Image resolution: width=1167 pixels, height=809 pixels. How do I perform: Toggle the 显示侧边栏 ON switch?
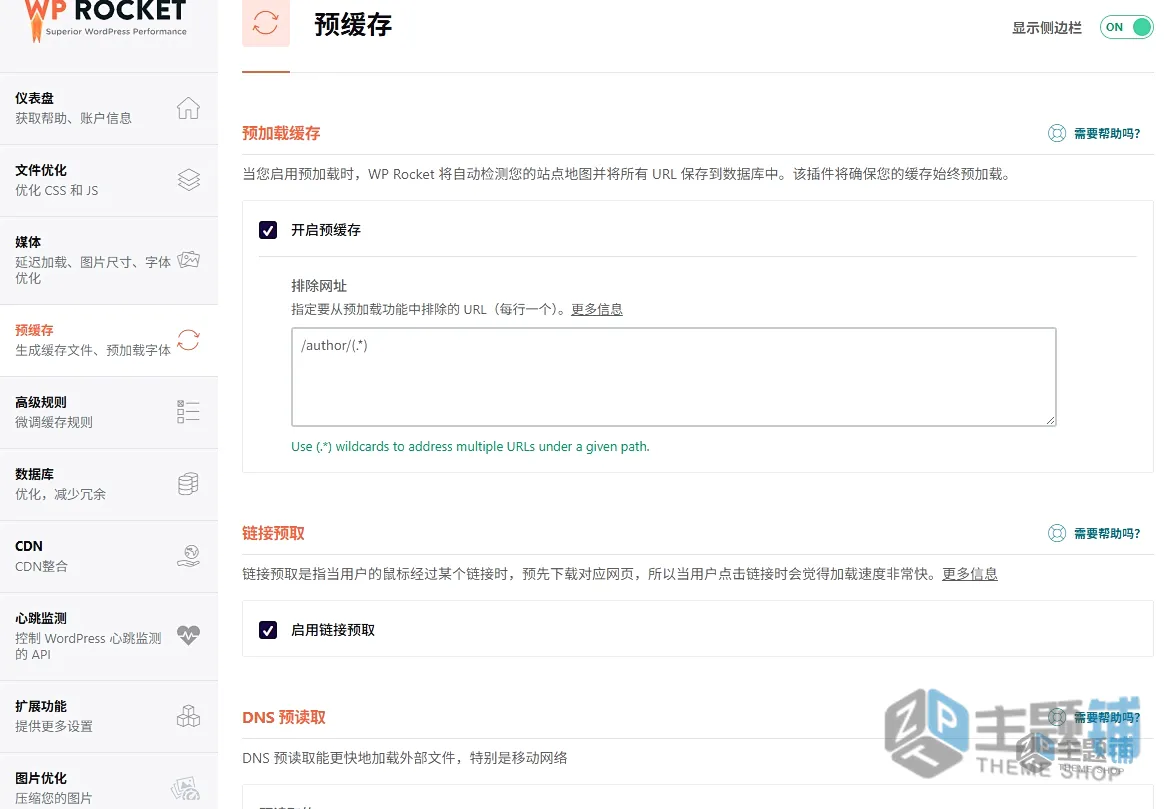tap(1126, 28)
